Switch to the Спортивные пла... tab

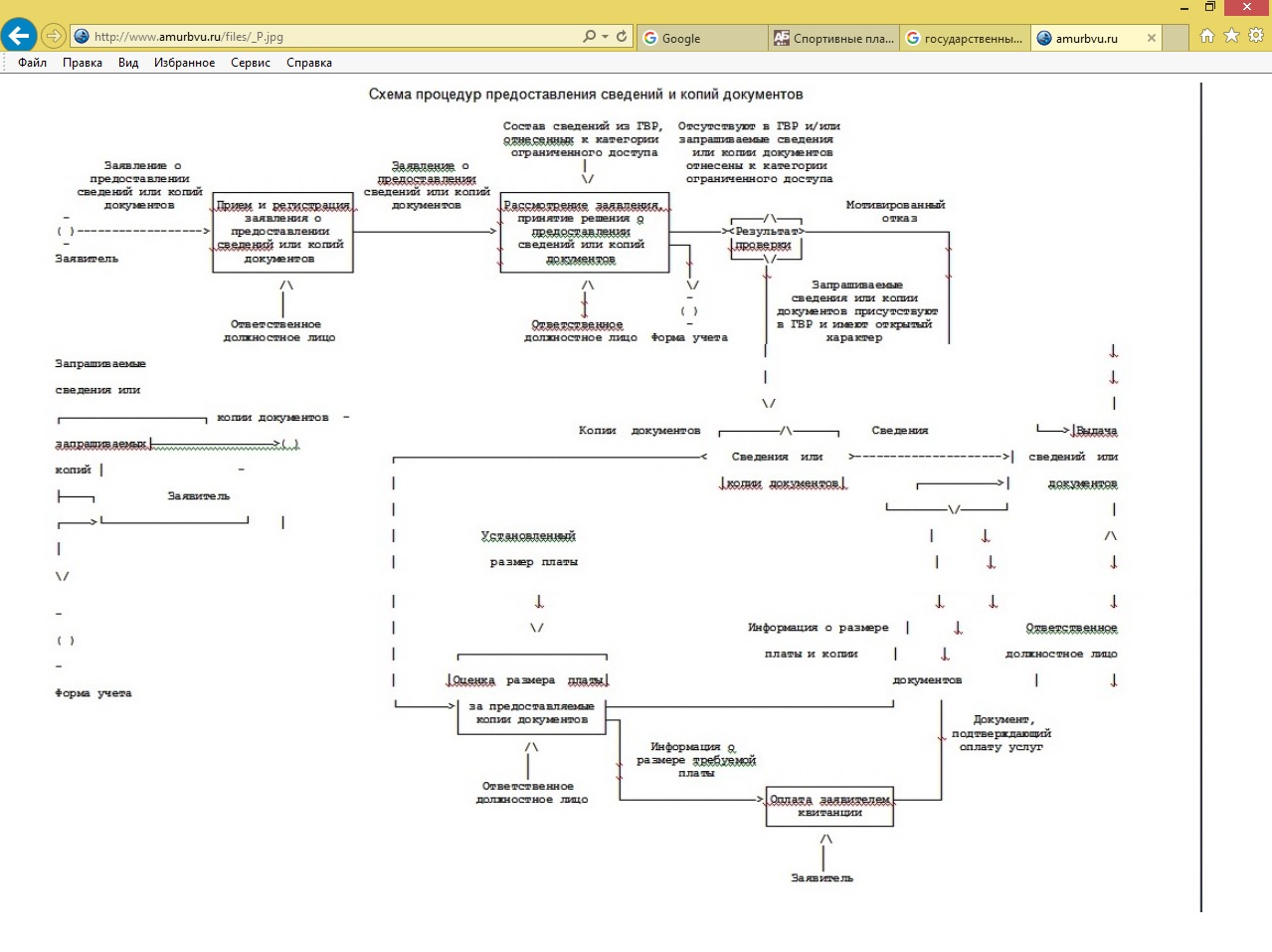pyautogui.click(x=833, y=38)
